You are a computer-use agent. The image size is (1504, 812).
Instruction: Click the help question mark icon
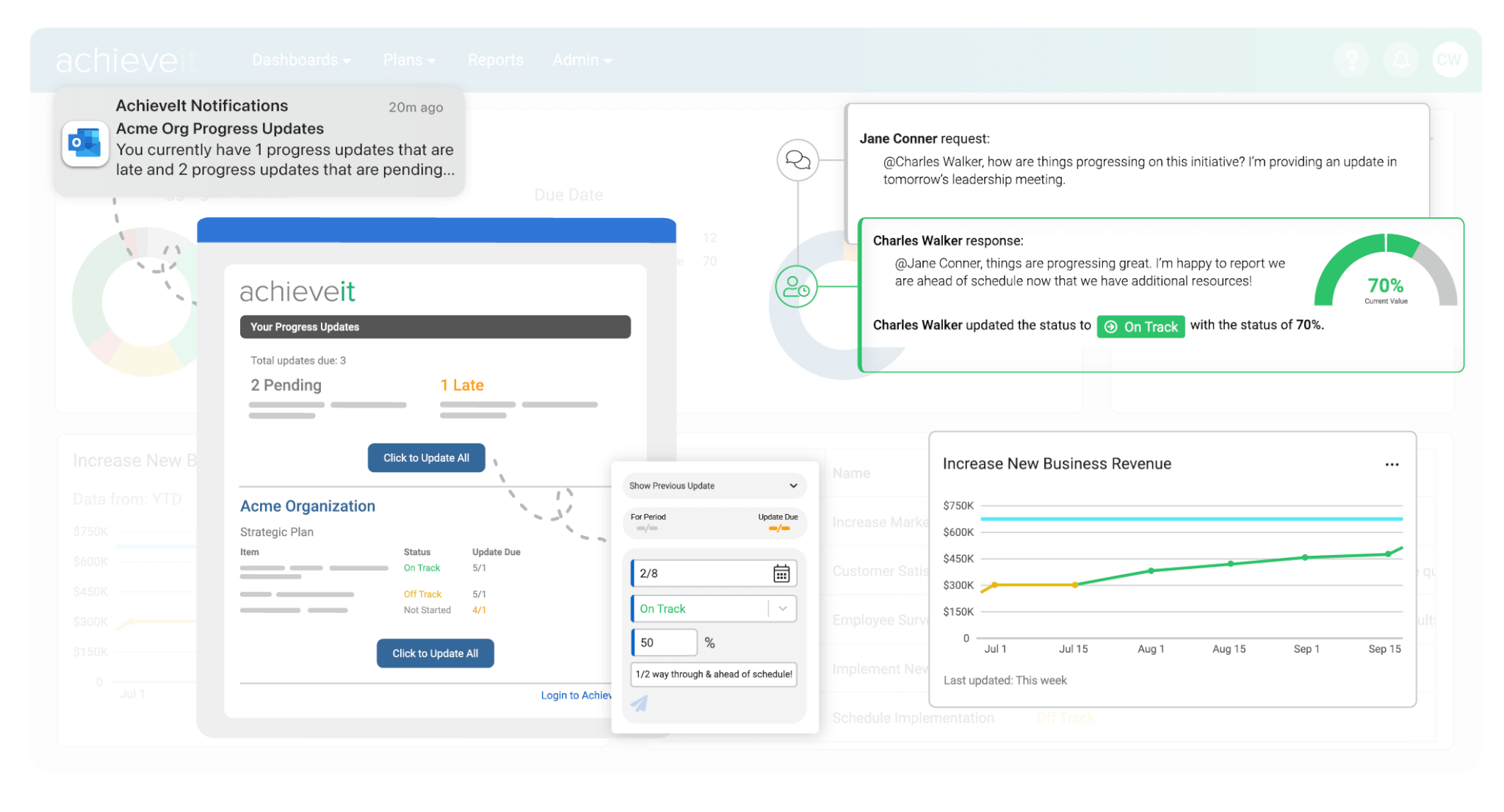[x=1352, y=59]
